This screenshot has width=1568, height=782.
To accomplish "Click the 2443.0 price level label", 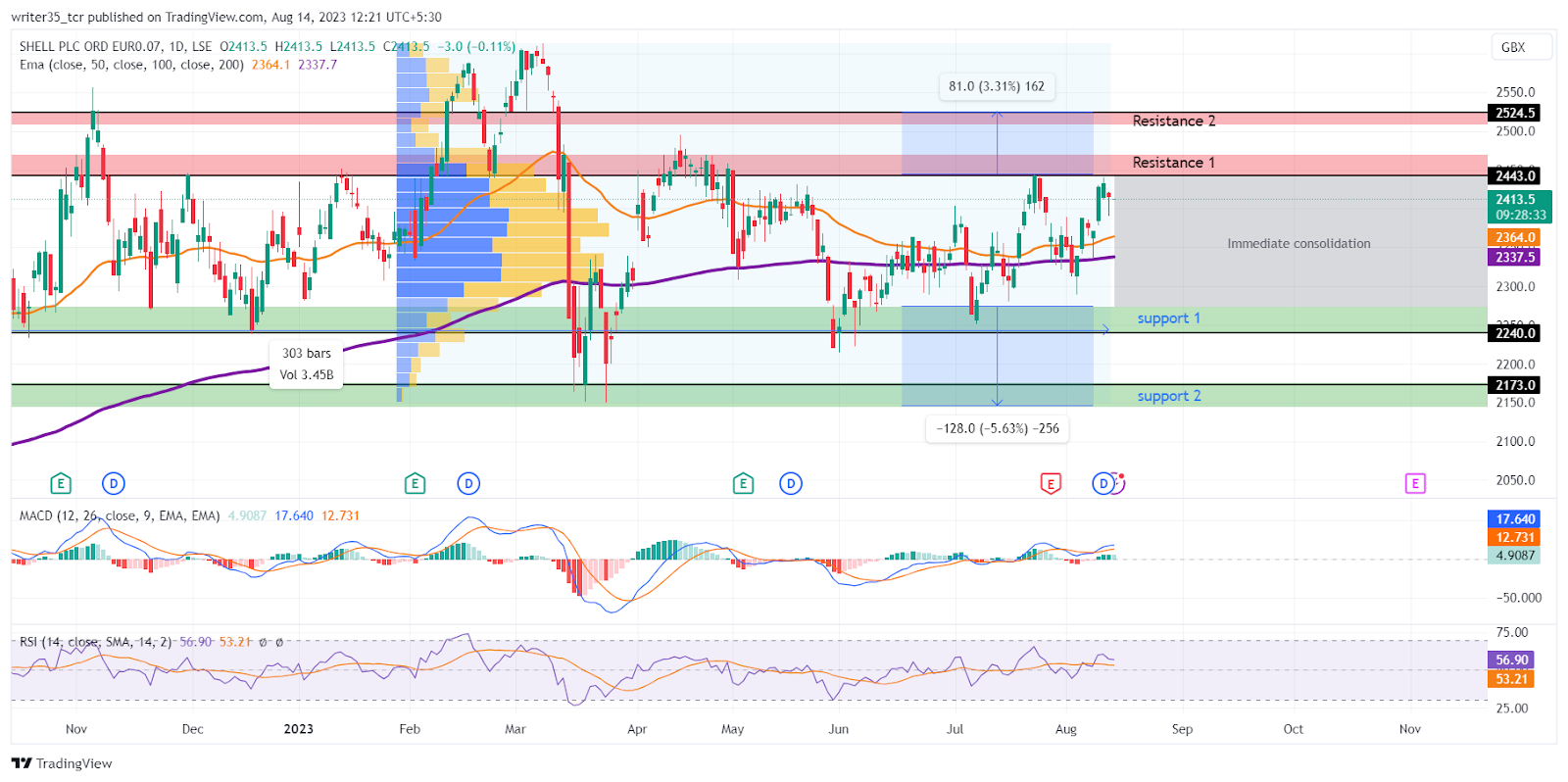I will click(x=1515, y=175).
